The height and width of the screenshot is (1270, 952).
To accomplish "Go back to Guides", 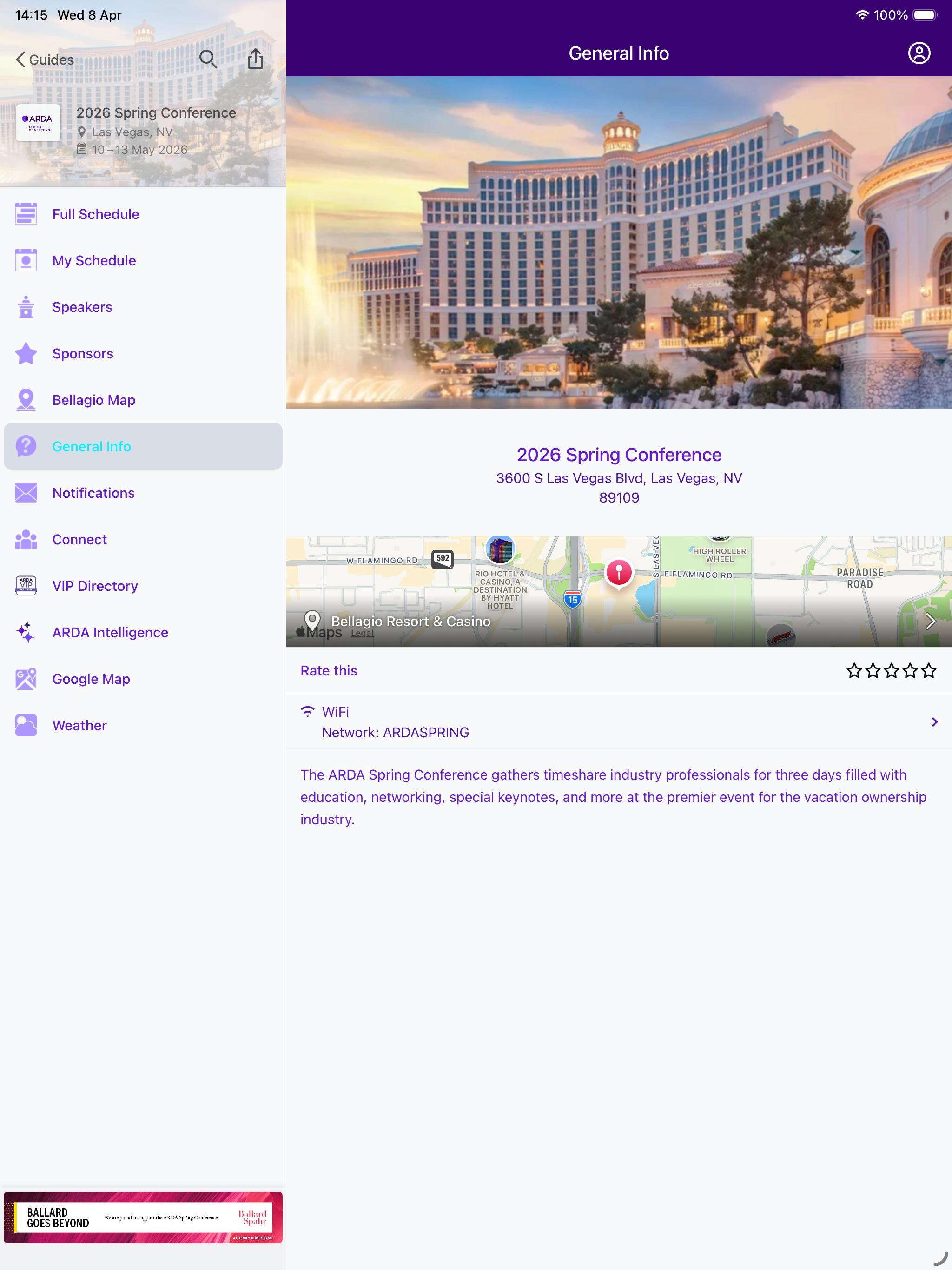I will 44,60.
